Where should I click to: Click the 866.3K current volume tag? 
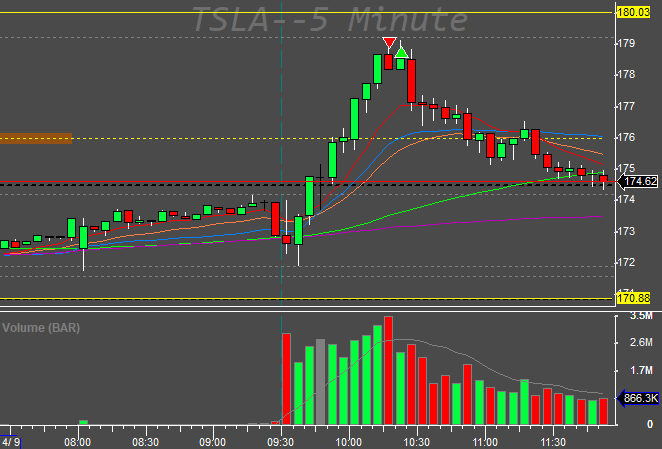640,398
